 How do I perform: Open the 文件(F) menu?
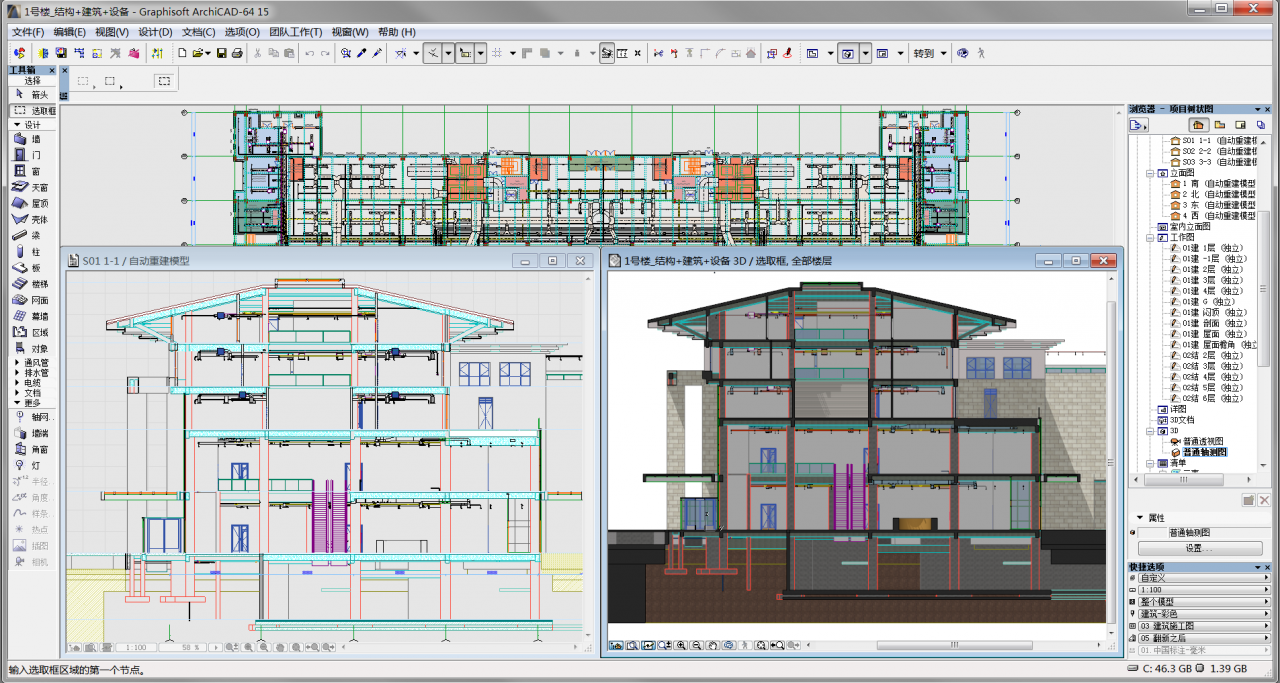click(28, 32)
